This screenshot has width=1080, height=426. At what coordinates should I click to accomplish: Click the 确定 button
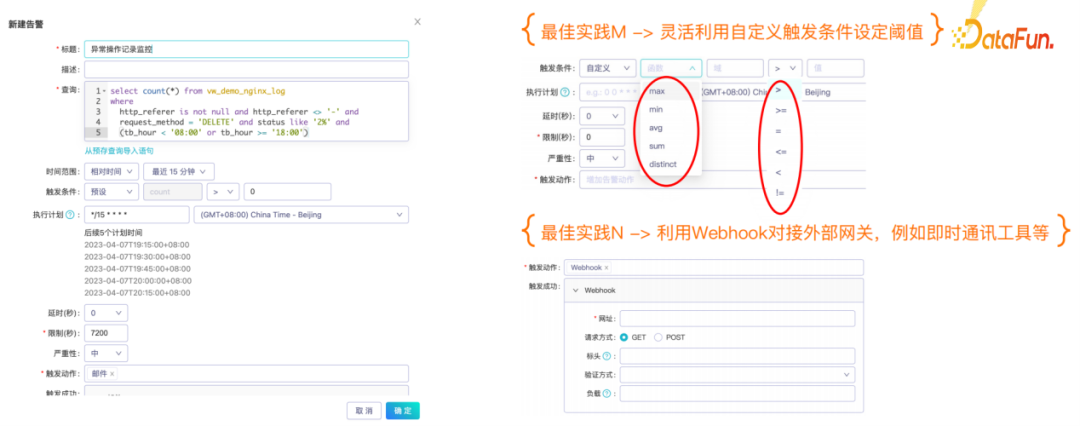pos(402,410)
